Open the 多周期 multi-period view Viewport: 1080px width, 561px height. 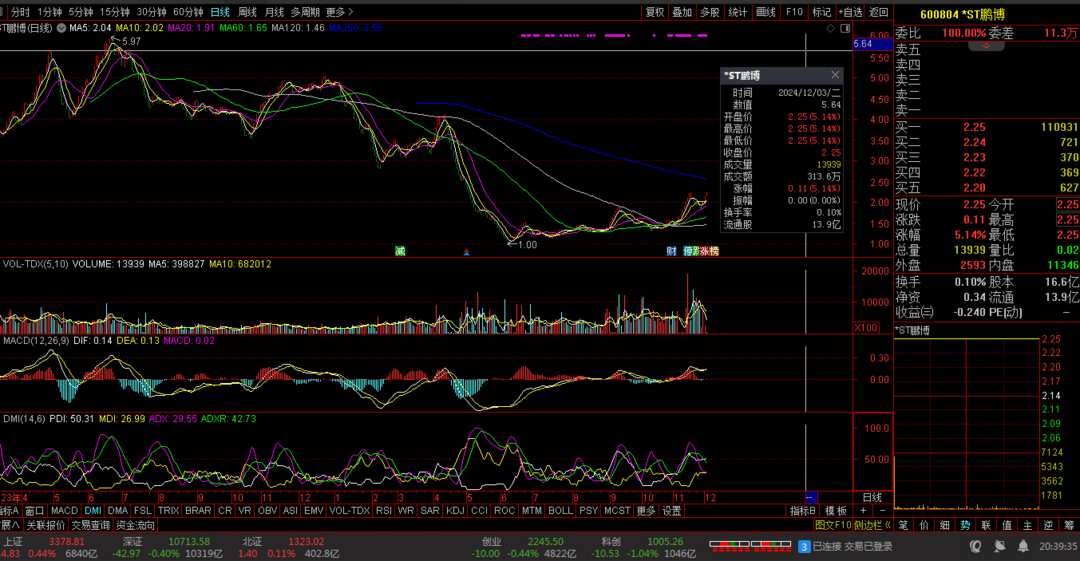coord(304,12)
